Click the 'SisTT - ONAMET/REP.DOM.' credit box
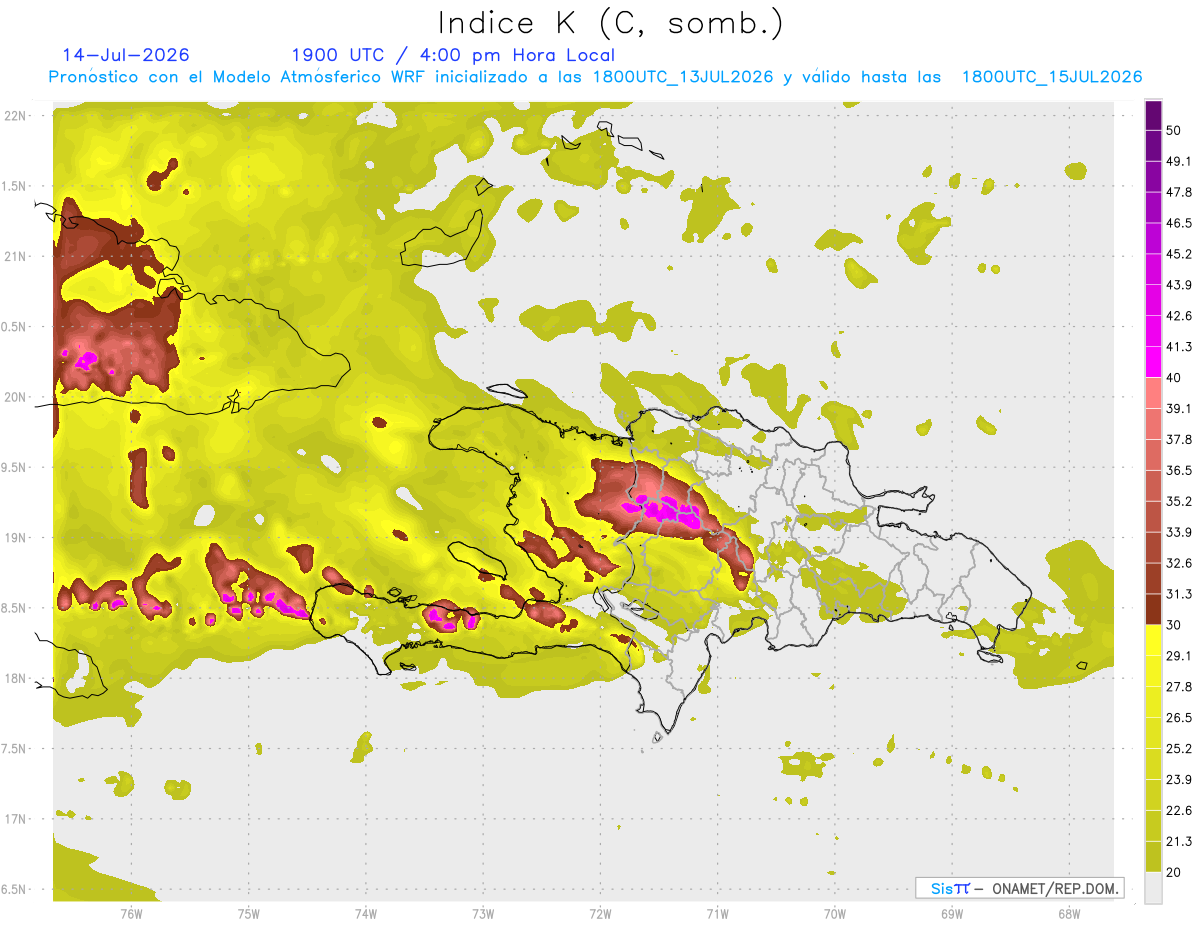 click(x=1019, y=888)
